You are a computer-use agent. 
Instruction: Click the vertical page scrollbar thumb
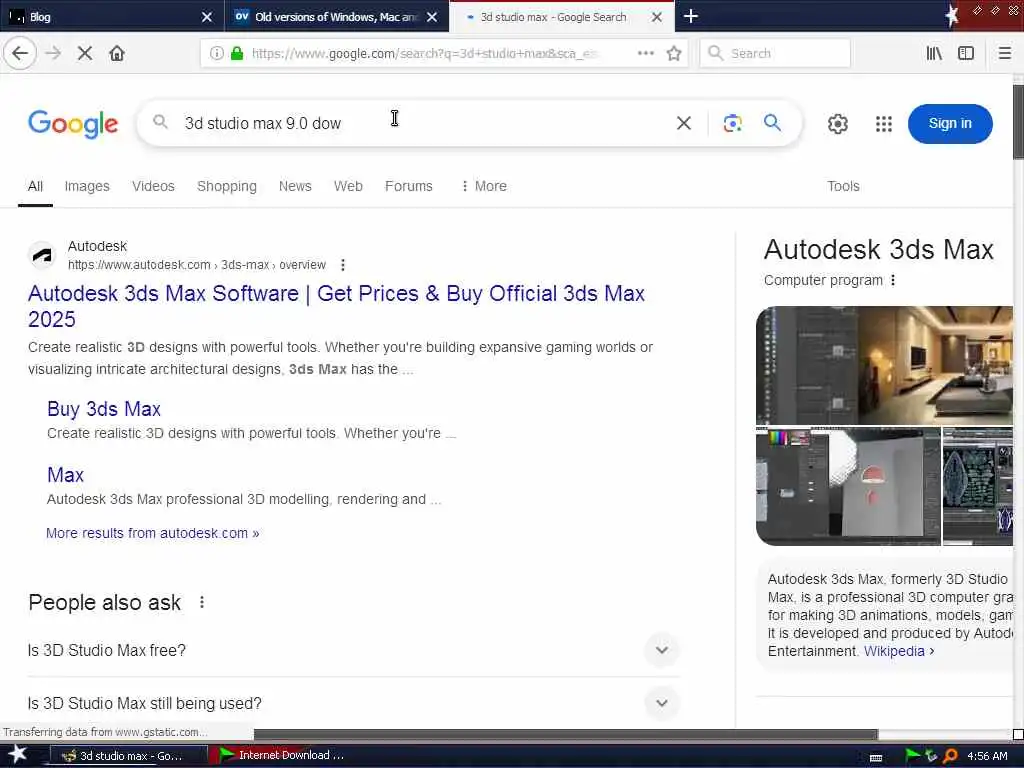pos(1018,121)
